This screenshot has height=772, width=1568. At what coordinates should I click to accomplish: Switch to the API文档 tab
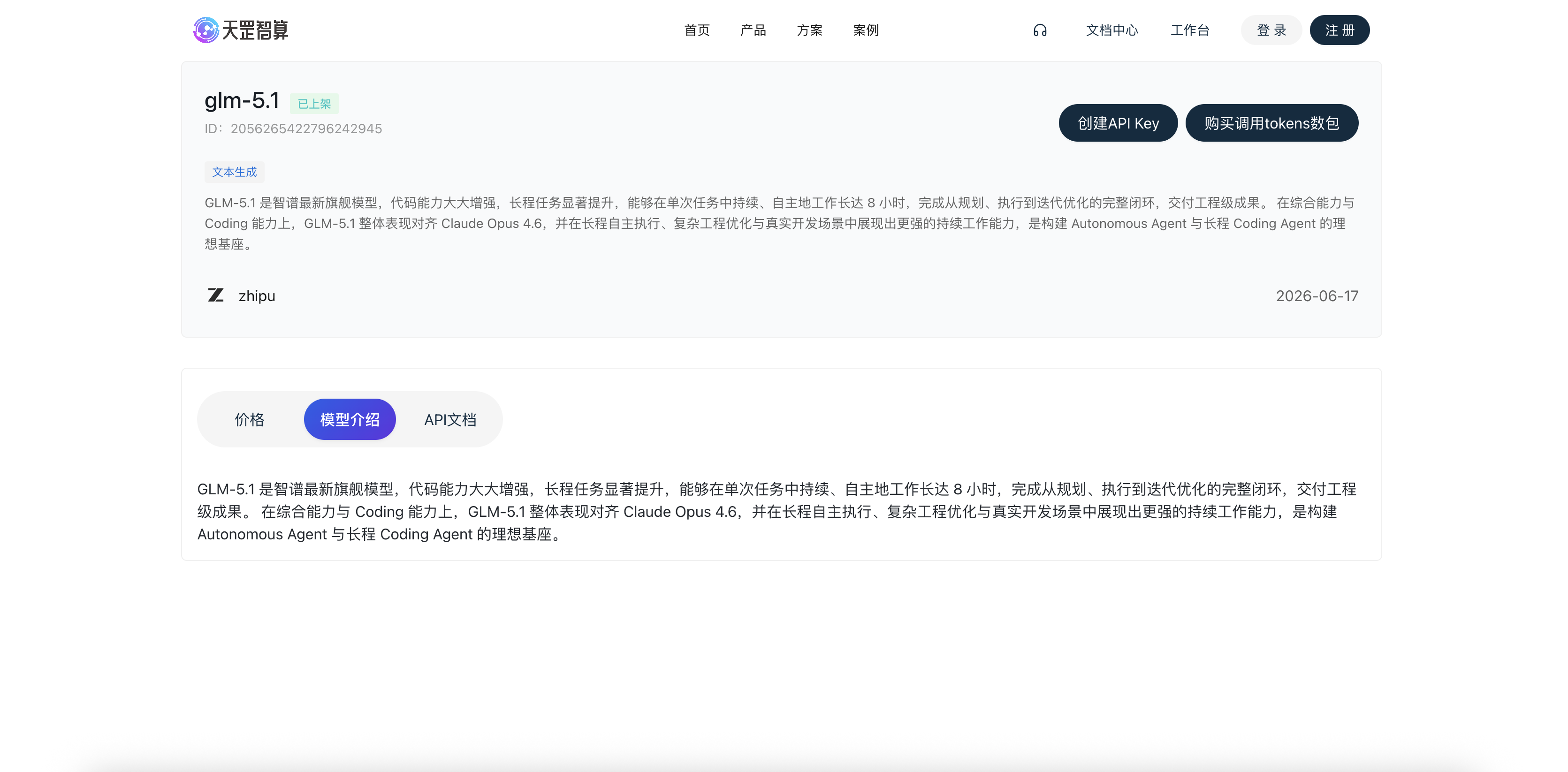[450, 419]
